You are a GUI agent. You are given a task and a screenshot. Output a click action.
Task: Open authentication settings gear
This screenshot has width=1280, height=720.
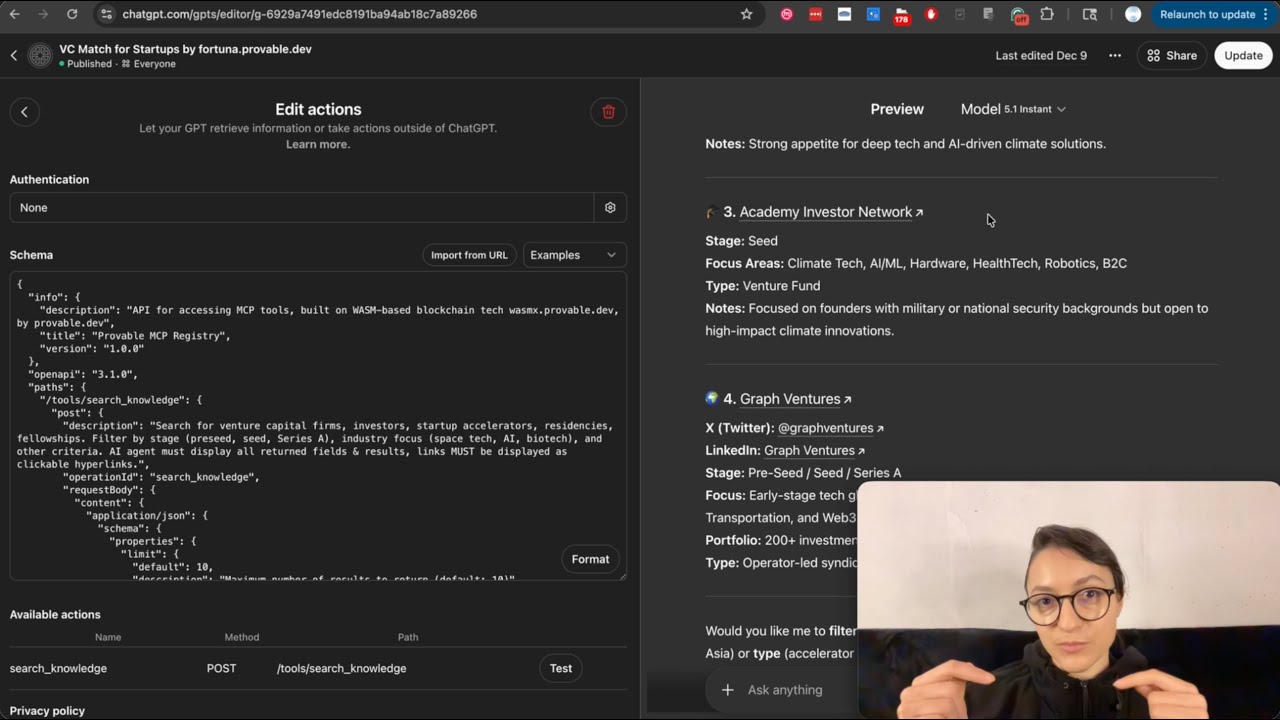610,208
